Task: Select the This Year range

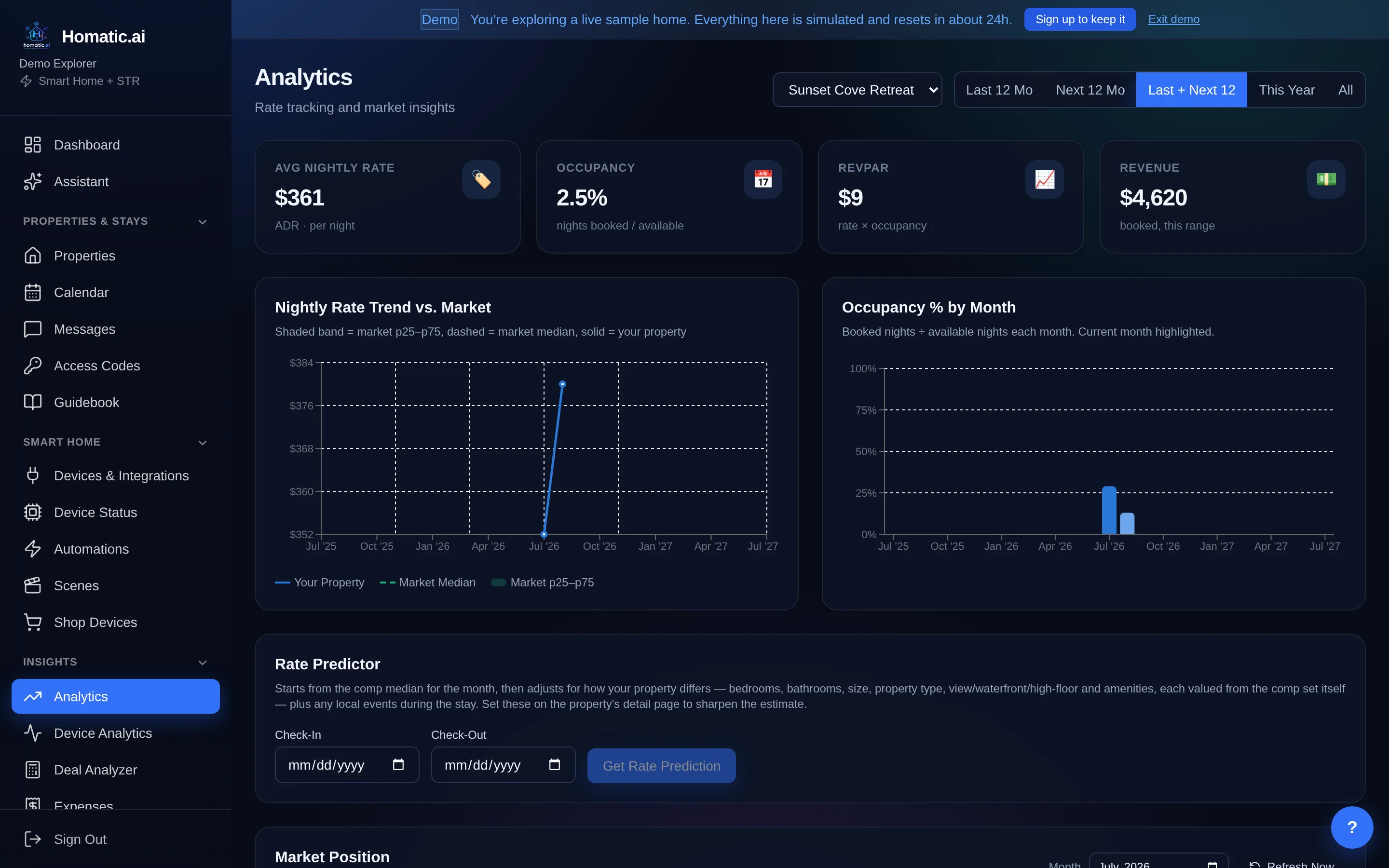Action: 1286,90
